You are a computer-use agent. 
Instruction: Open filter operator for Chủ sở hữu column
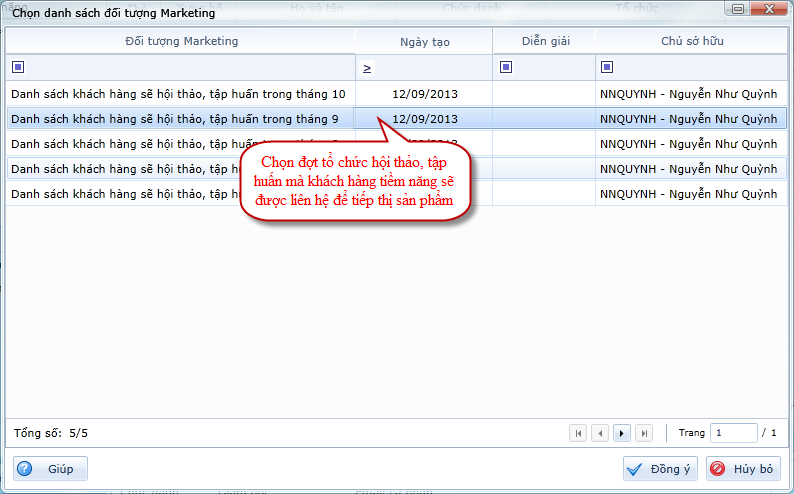608,67
